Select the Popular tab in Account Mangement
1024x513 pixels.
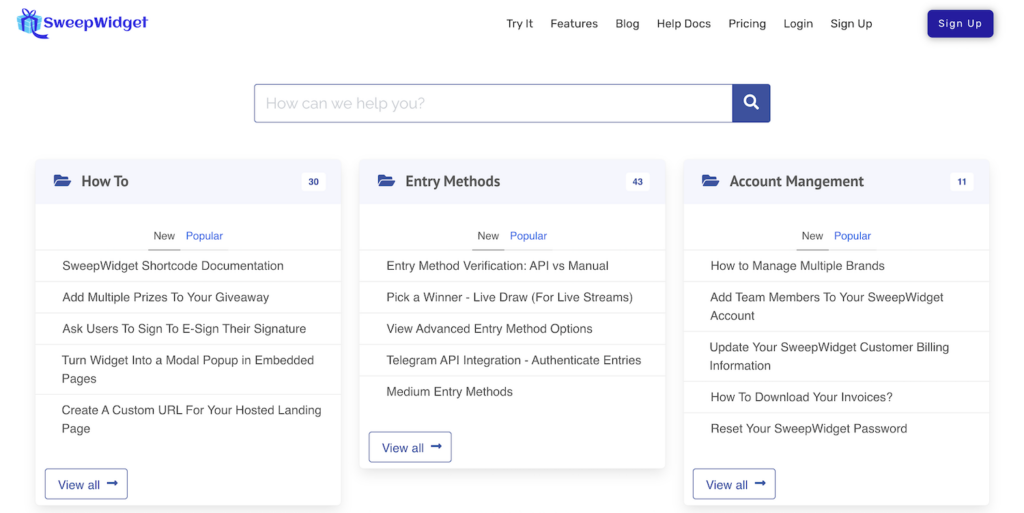point(852,236)
